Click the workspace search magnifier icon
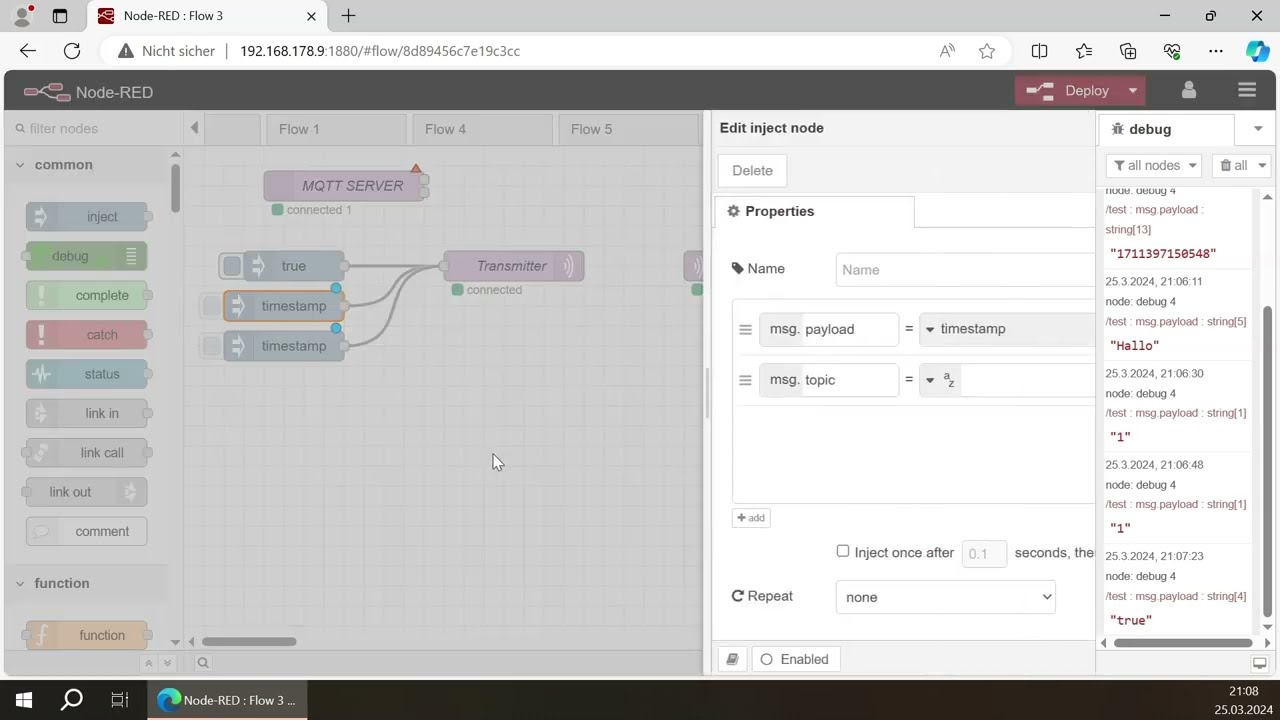 [x=203, y=663]
